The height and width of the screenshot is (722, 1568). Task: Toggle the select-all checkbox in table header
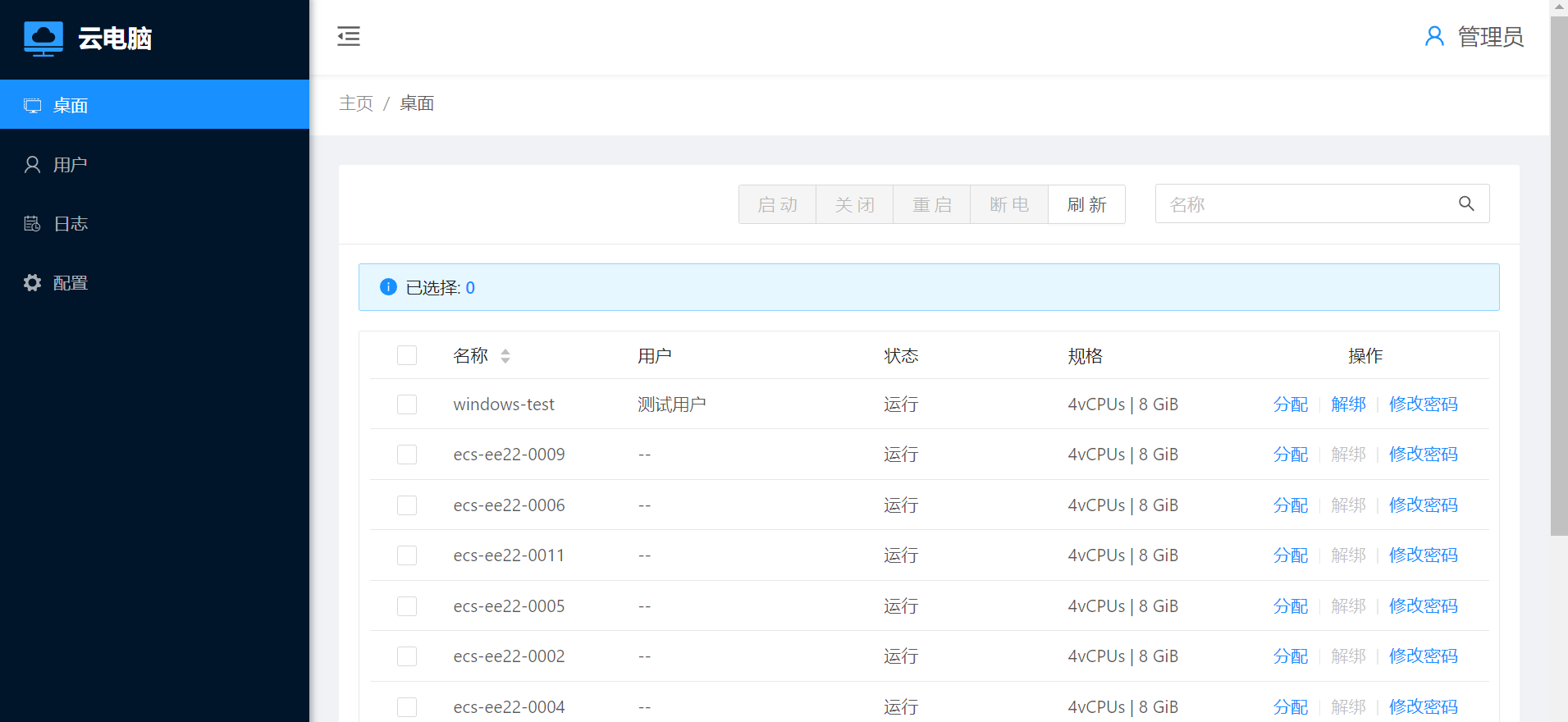point(407,355)
